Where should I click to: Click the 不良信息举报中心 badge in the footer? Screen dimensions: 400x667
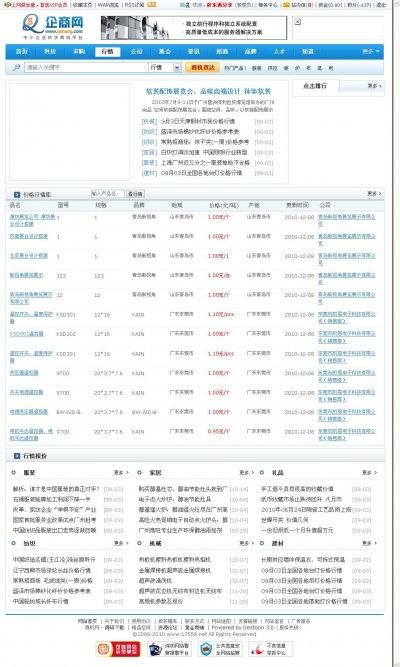click(x=271, y=649)
